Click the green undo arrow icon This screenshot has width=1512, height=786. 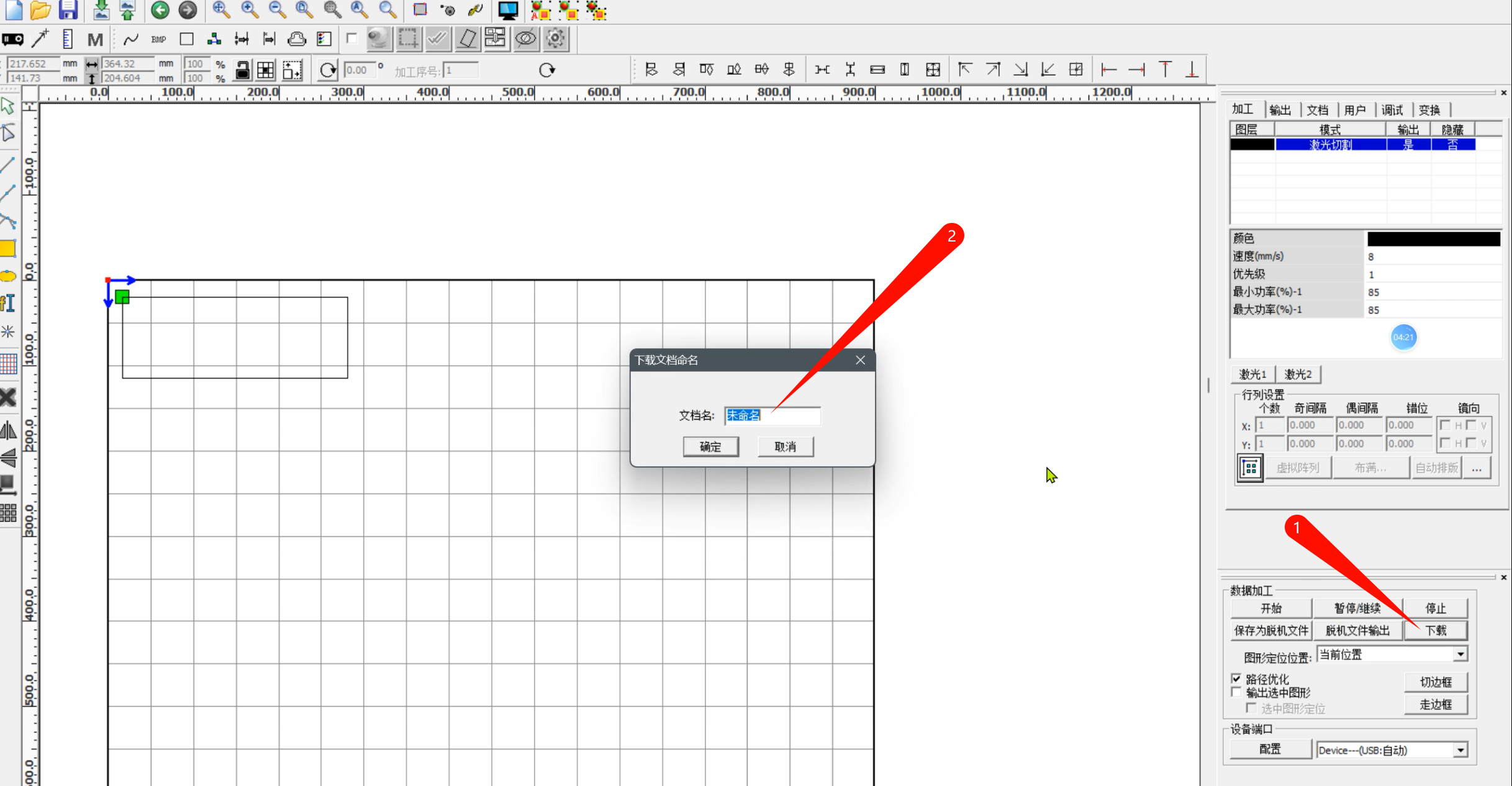coord(160,9)
